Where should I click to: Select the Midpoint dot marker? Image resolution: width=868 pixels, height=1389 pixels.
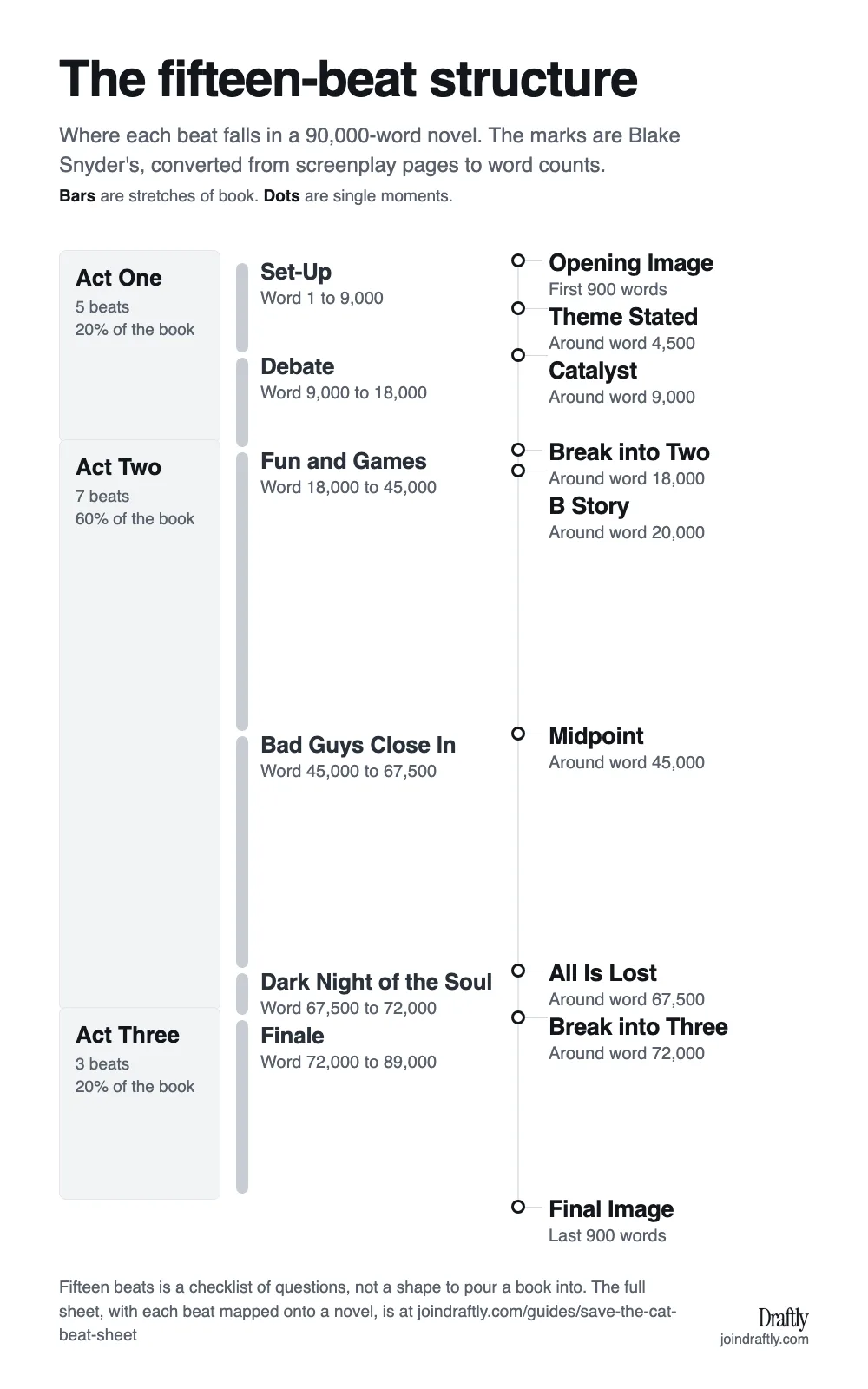[518, 734]
